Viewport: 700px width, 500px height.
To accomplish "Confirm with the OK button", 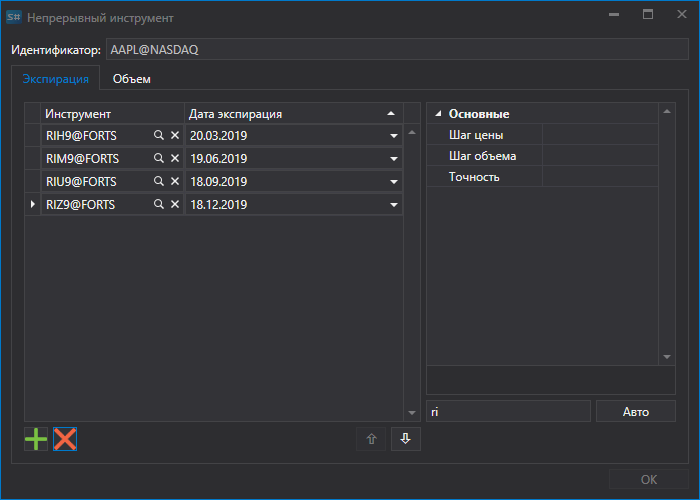I will [x=649, y=479].
